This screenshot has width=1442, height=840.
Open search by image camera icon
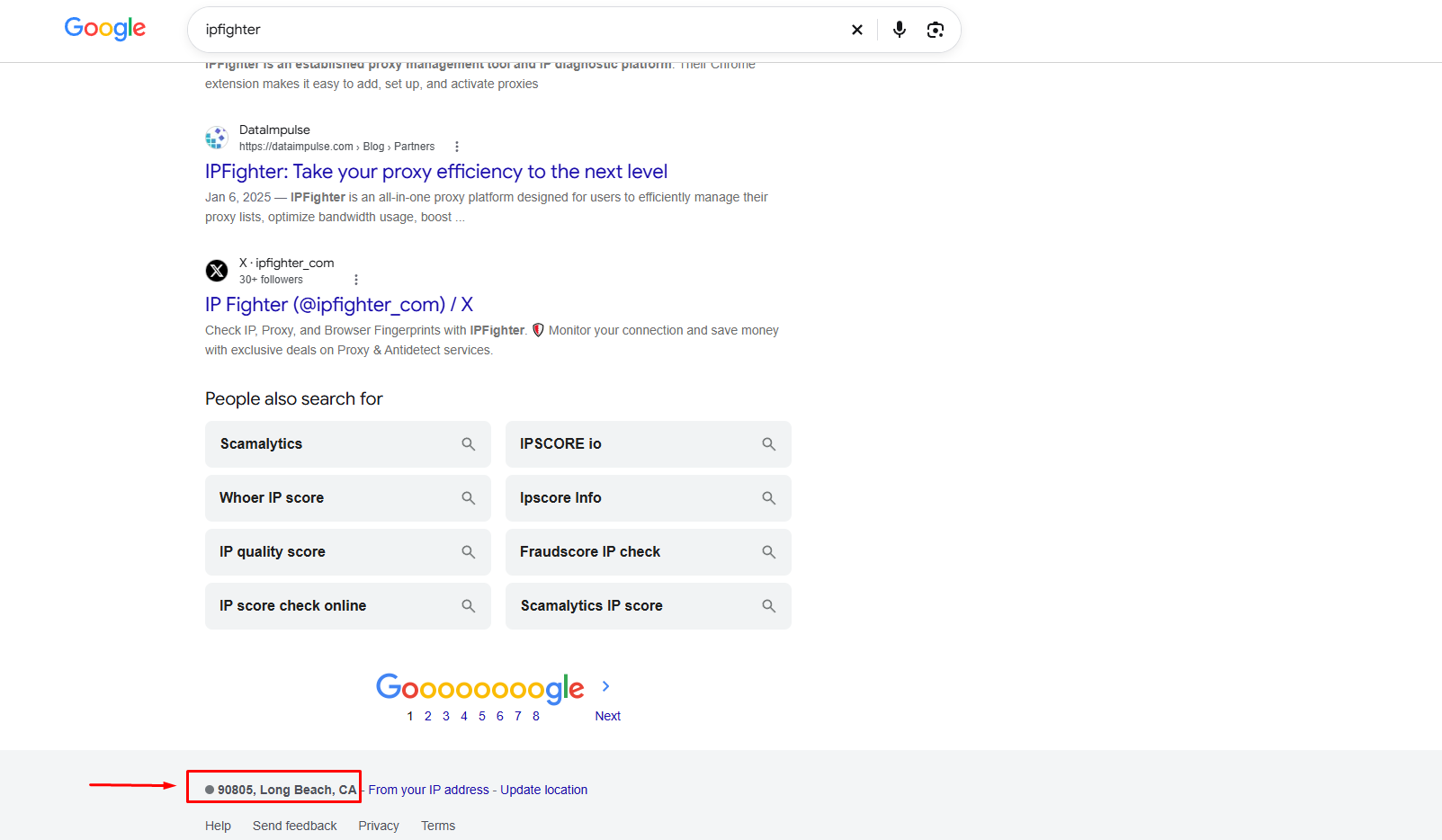point(936,30)
